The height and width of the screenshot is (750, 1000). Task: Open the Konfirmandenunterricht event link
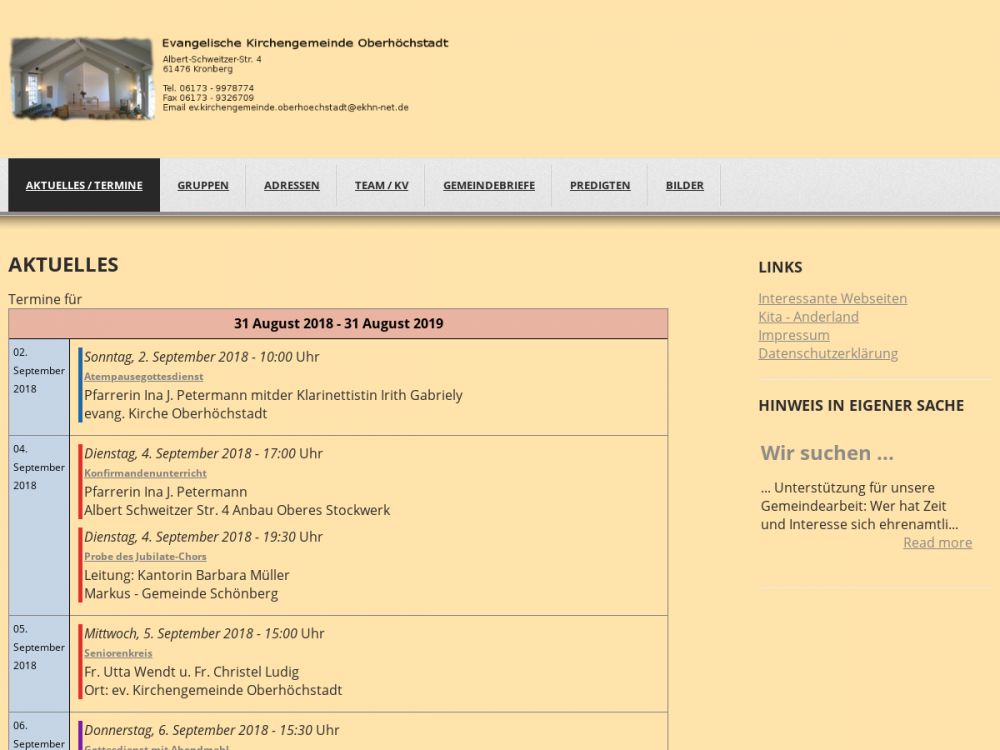[x=145, y=473]
